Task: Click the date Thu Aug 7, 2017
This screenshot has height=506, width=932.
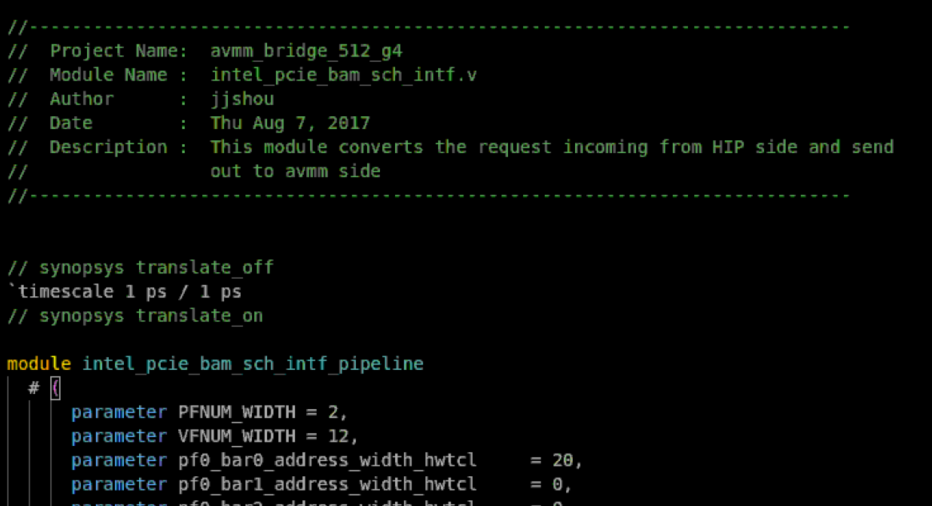Action: point(290,123)
